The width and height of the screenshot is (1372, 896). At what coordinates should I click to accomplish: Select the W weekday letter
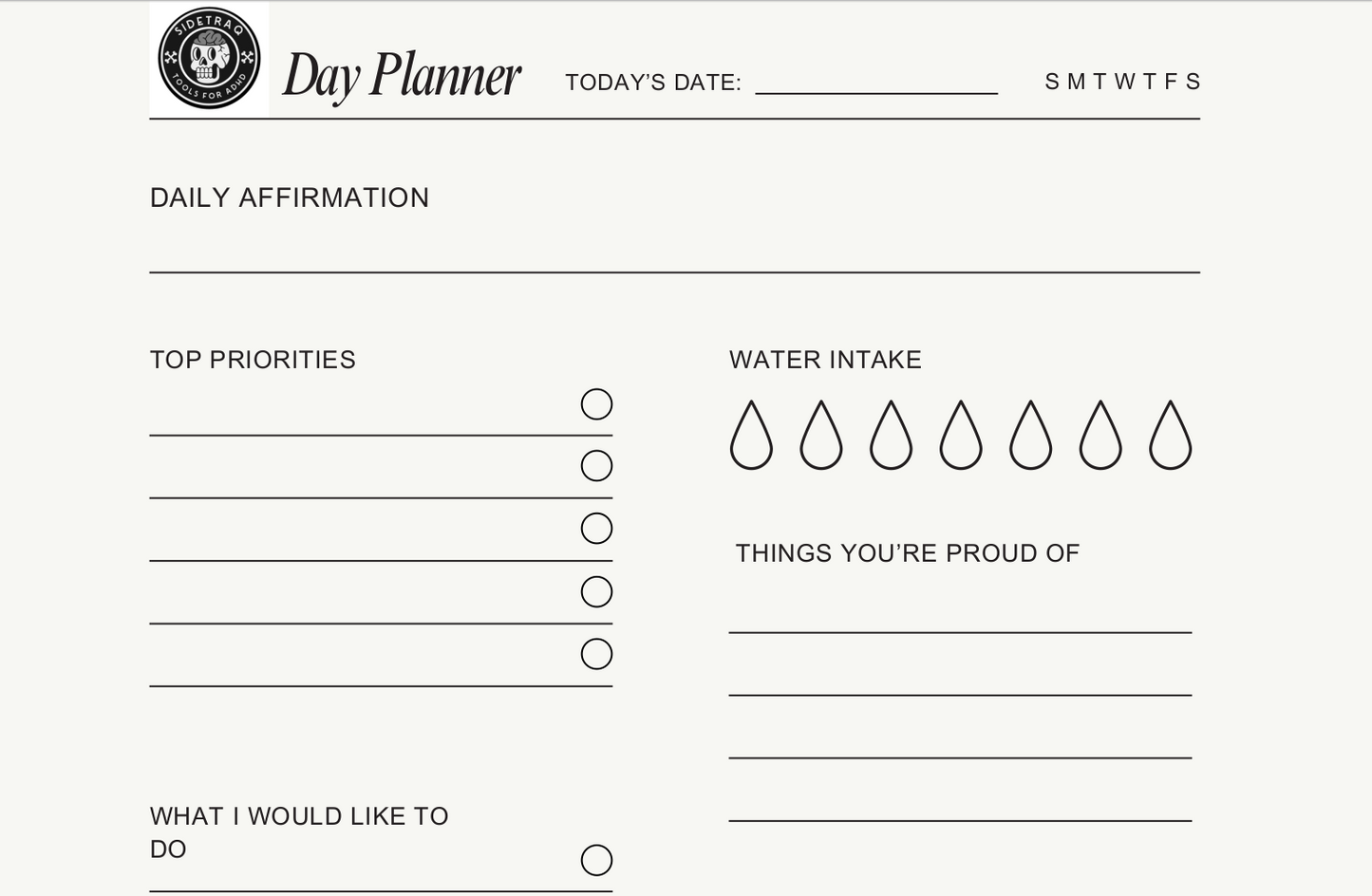point(1124,82)
